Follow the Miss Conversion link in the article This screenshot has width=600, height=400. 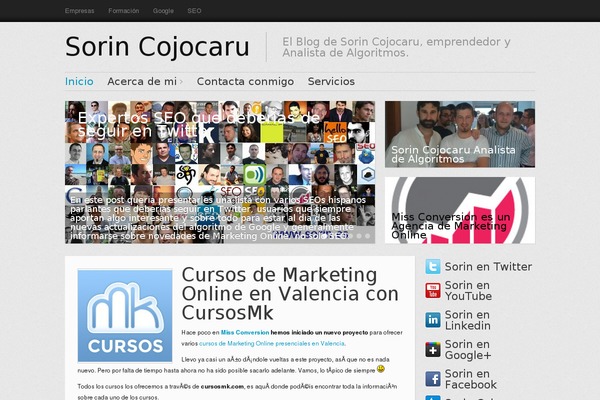pos(245,333)
